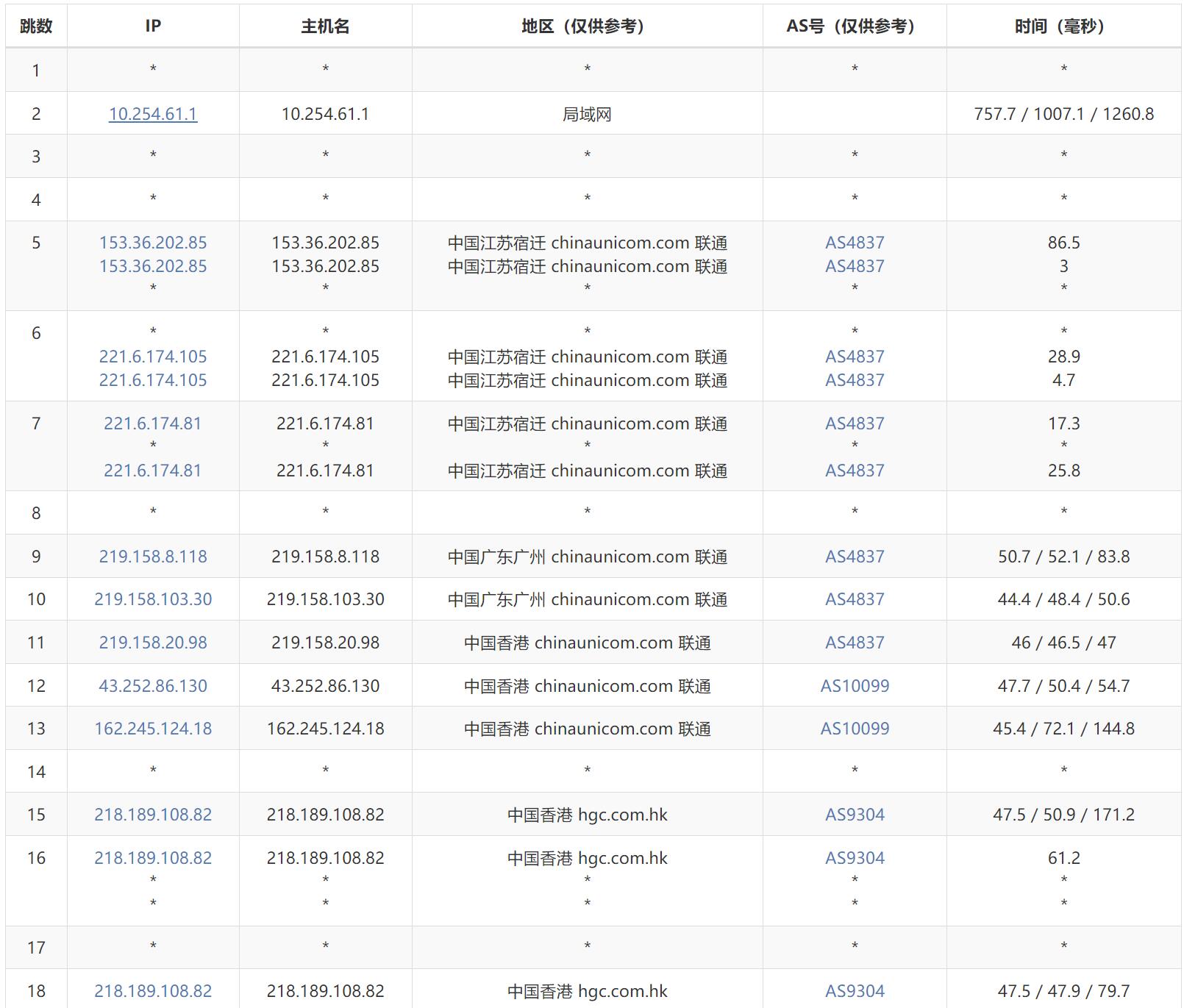Open hop 15 IP link 218.189.108.82
This screenshot has height=1008, width=1184.
tap(153, 815)
